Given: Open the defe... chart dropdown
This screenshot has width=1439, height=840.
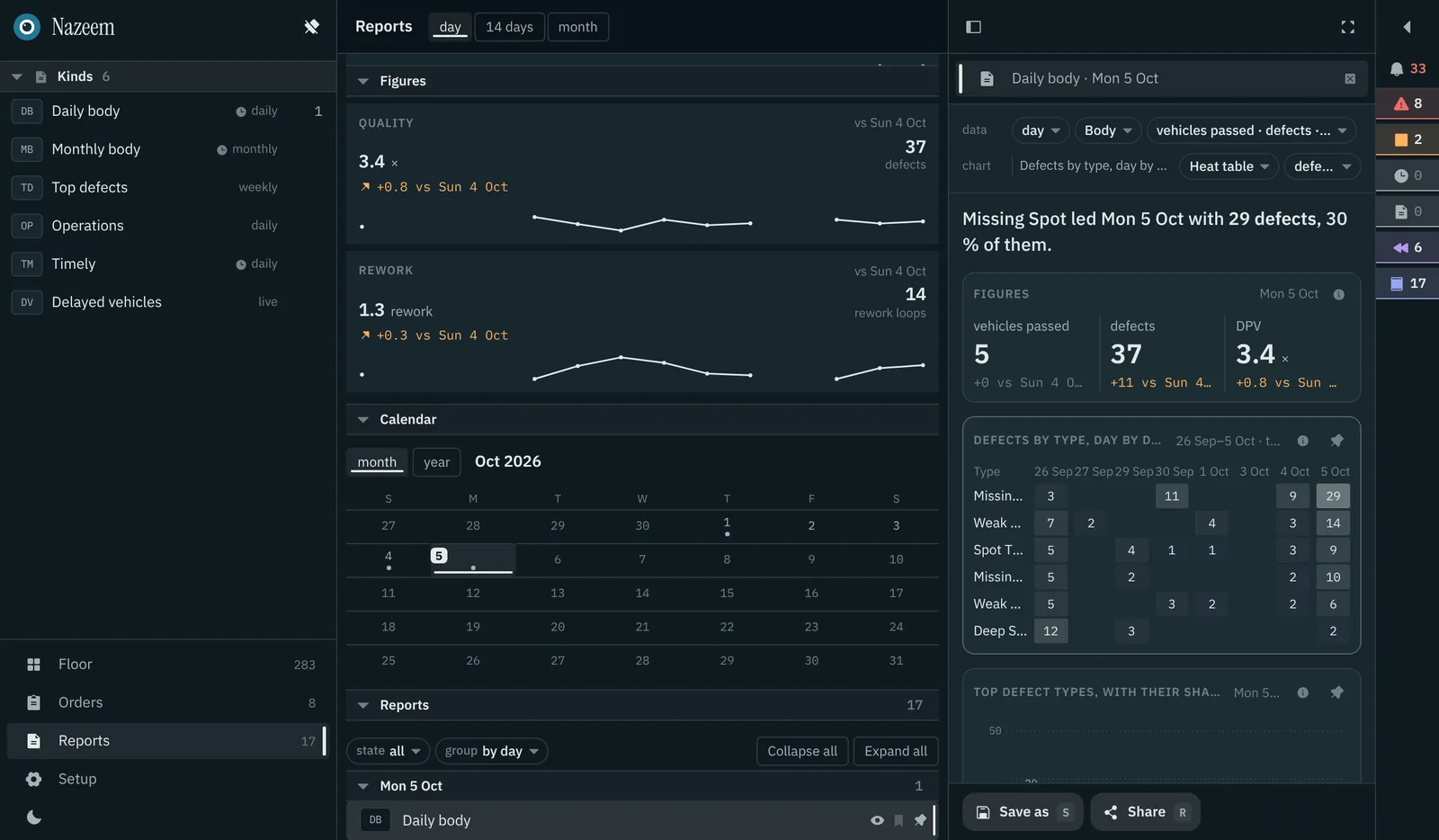Looking at the screenshot, I should click(1322, 166).
